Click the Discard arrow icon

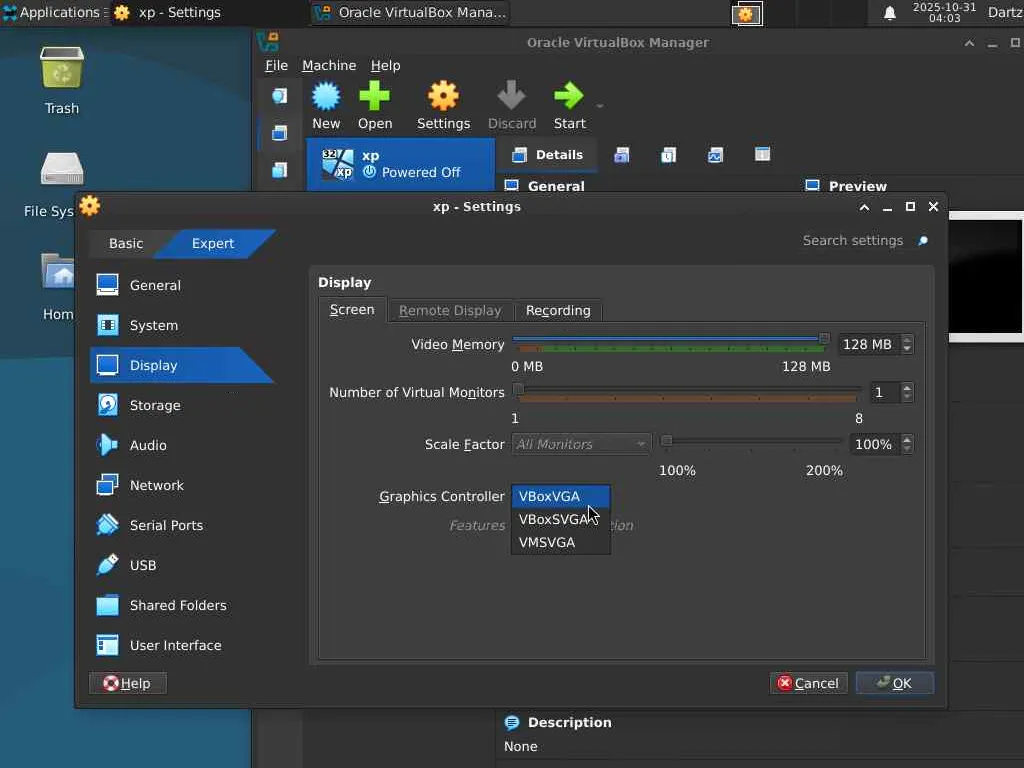coord(511,97)
